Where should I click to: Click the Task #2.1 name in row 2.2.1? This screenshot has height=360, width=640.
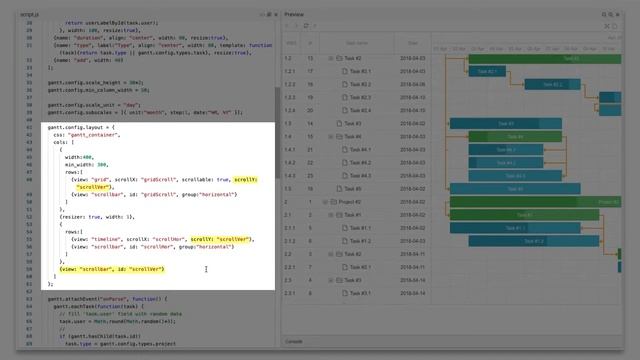[360, 267]
